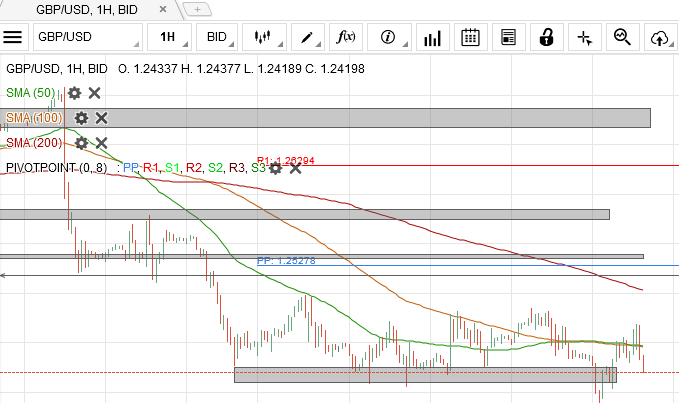
Task: Click the R1: 1.26294 resistance label
Action: [286, 161]
